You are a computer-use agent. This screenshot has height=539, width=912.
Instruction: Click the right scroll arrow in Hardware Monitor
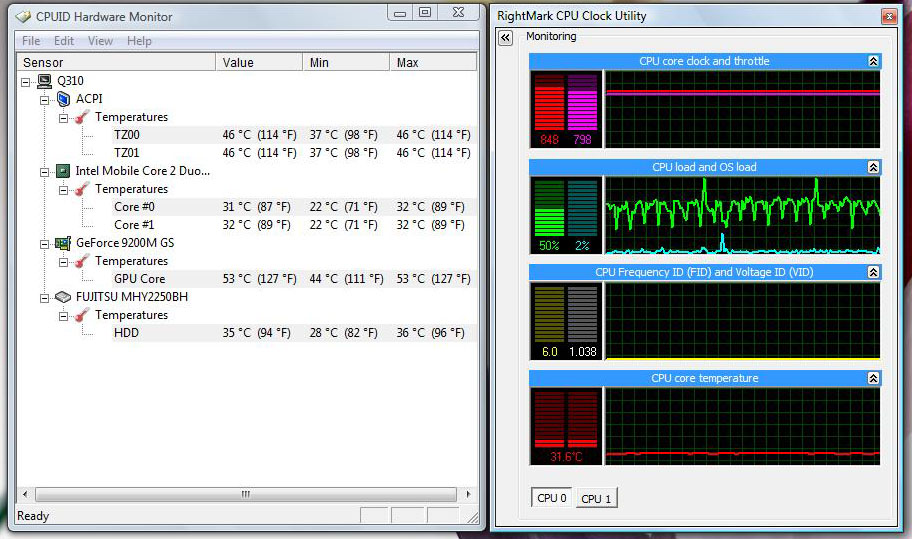468,495
